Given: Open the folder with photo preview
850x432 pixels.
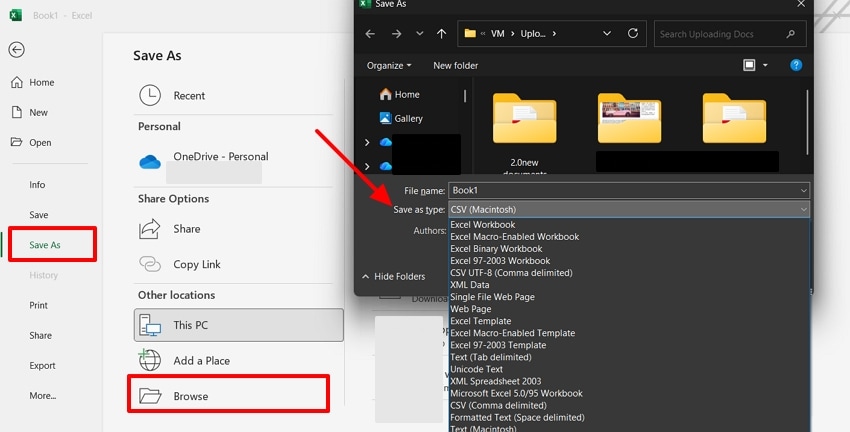Looking at the screenshot, I should (629, 118).
